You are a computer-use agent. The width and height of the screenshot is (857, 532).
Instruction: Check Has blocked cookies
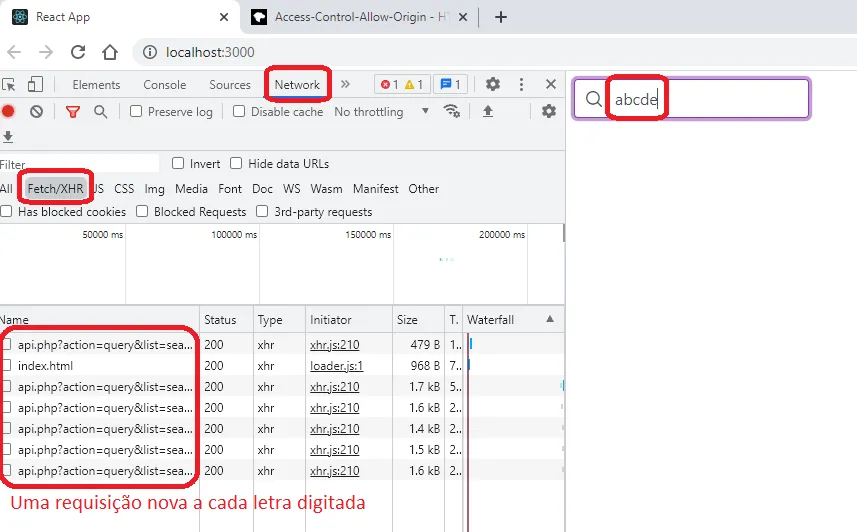coord(6,211)
